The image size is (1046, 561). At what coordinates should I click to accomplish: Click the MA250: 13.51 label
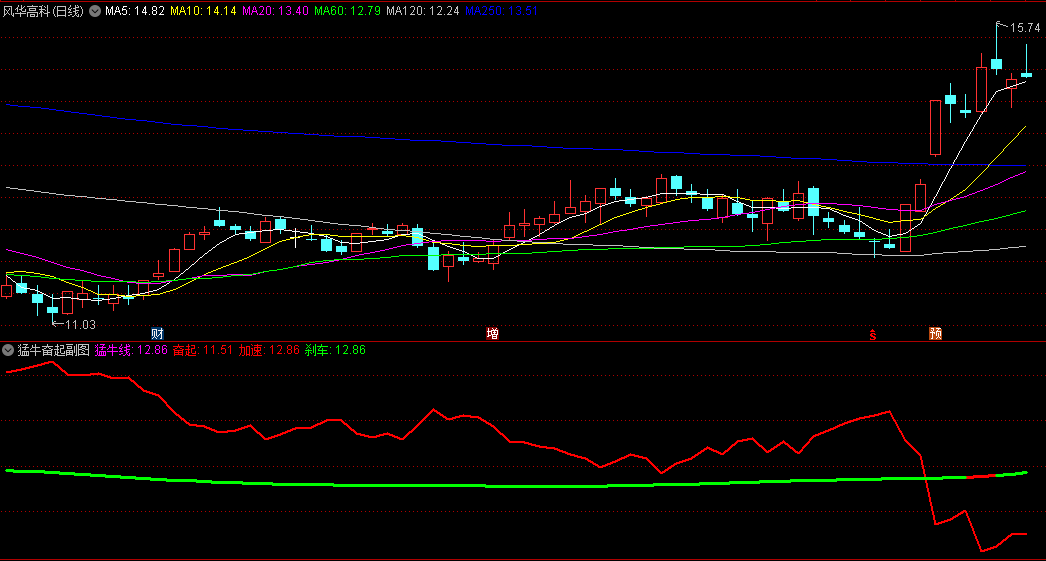click(x=501, y=11)
